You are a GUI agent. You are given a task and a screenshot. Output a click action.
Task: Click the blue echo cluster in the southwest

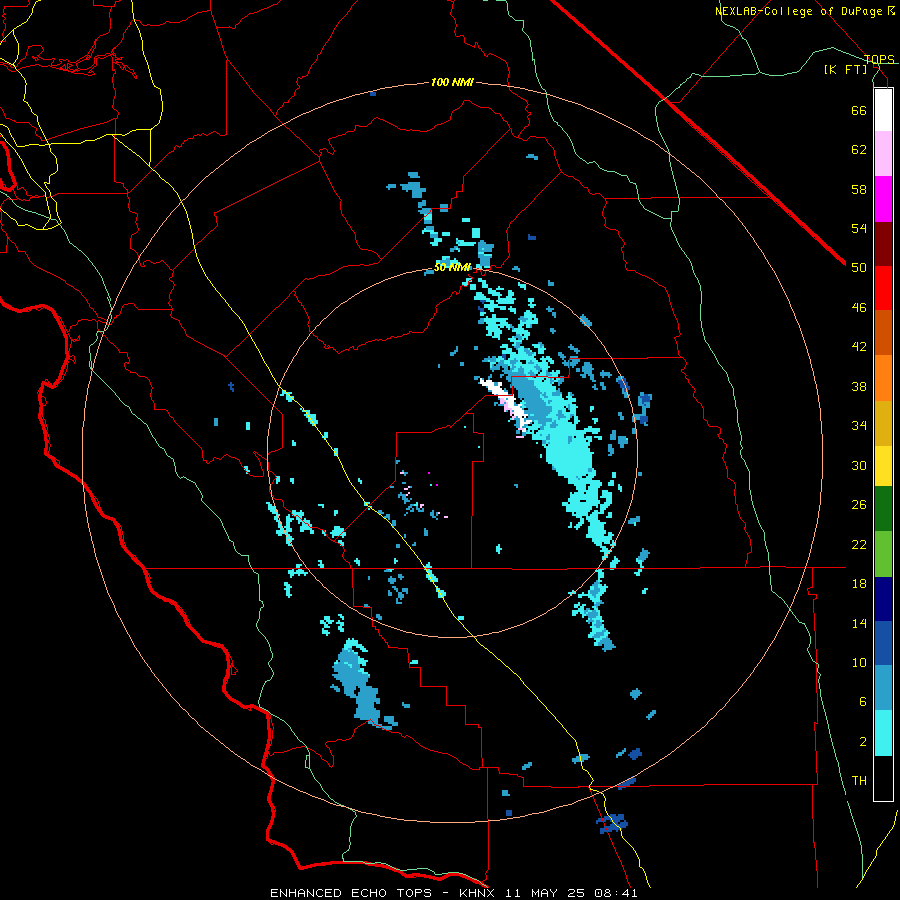pos(359,685)
